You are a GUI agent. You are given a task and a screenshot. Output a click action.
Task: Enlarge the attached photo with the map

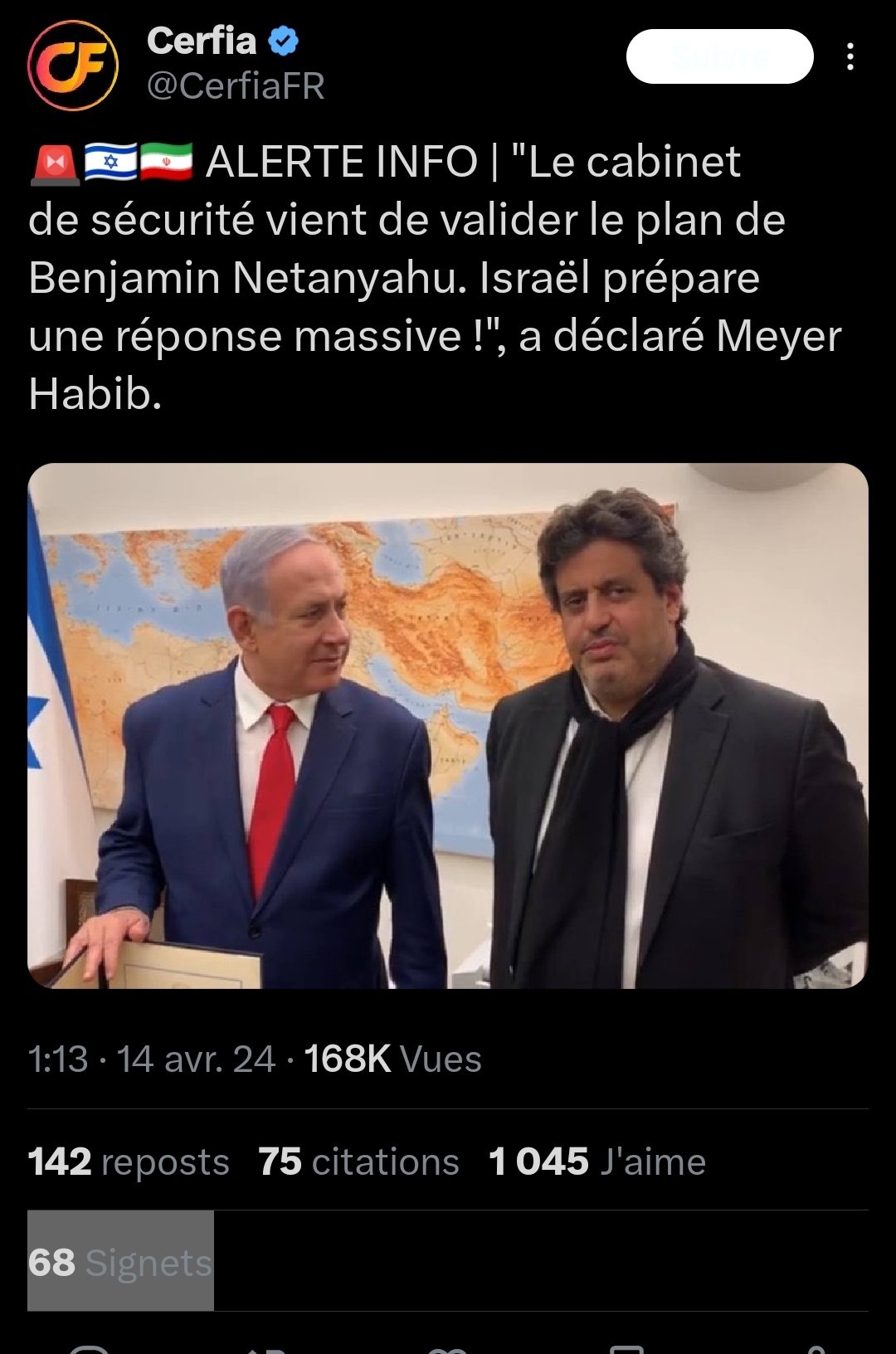448,726
